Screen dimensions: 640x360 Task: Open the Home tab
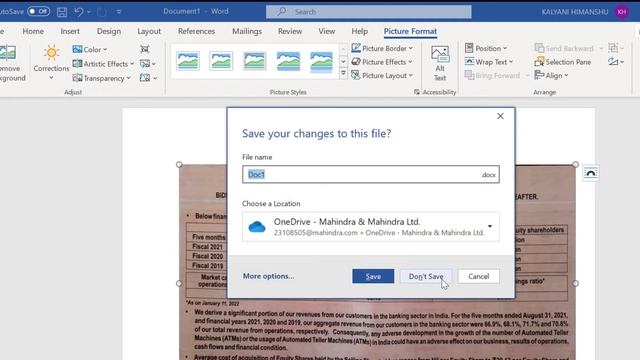[x=33, y=31]
